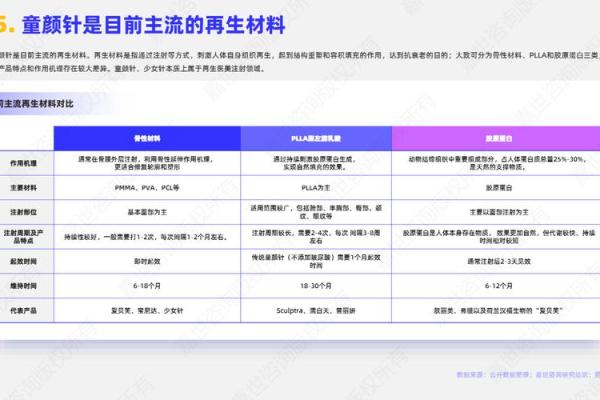Screen dimensions: 600x400
Task: Select the PMMA、PVA、PCL等 cell
Action: (148, 187)
